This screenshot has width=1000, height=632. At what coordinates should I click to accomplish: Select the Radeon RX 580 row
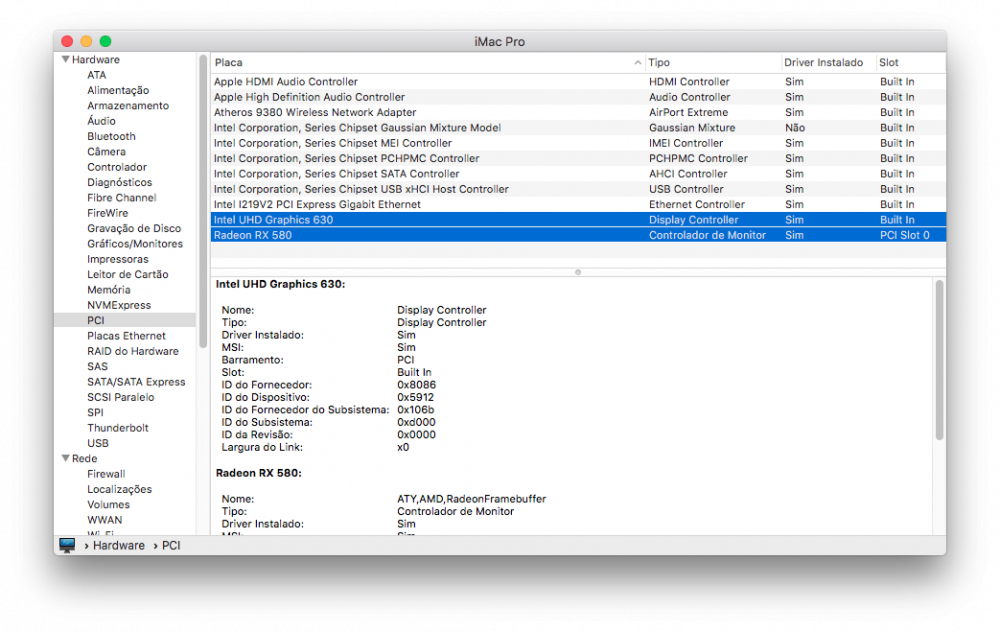pos(578,235)
